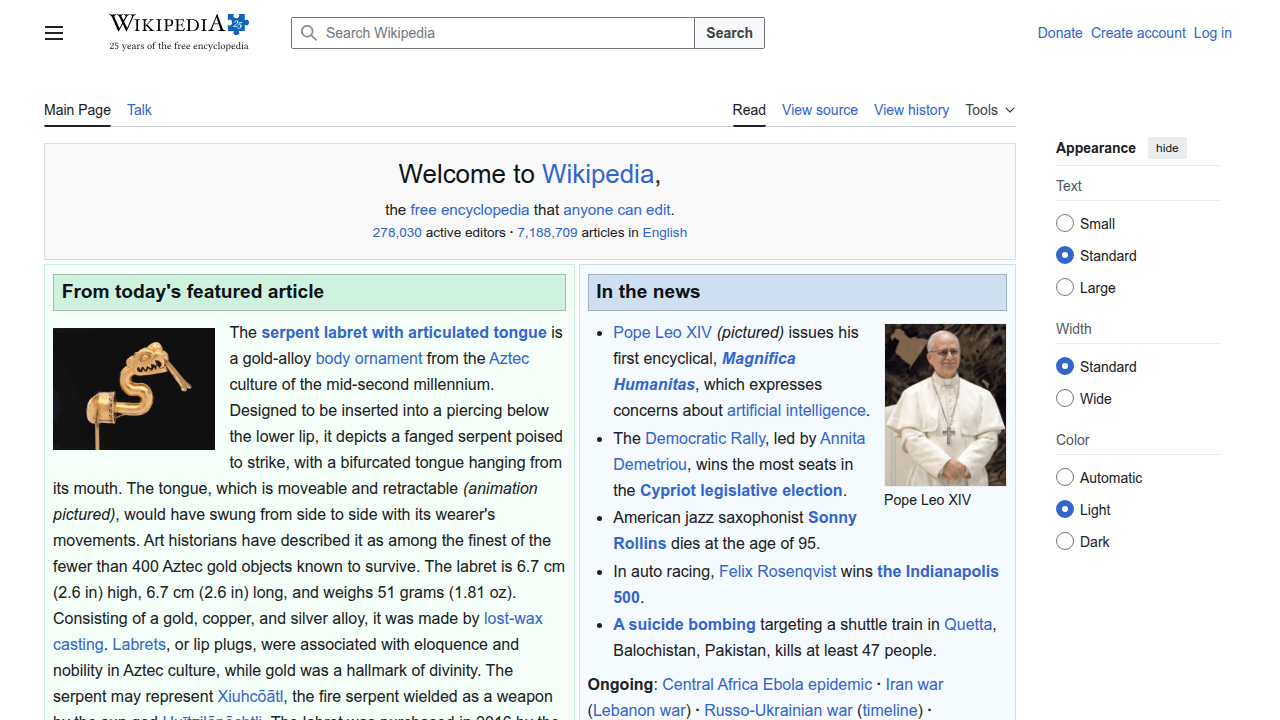Viewport: 1280px width, 720px height.
Task: Open the Talk tab
Action: pyautogui.click(x=139, y=110)
